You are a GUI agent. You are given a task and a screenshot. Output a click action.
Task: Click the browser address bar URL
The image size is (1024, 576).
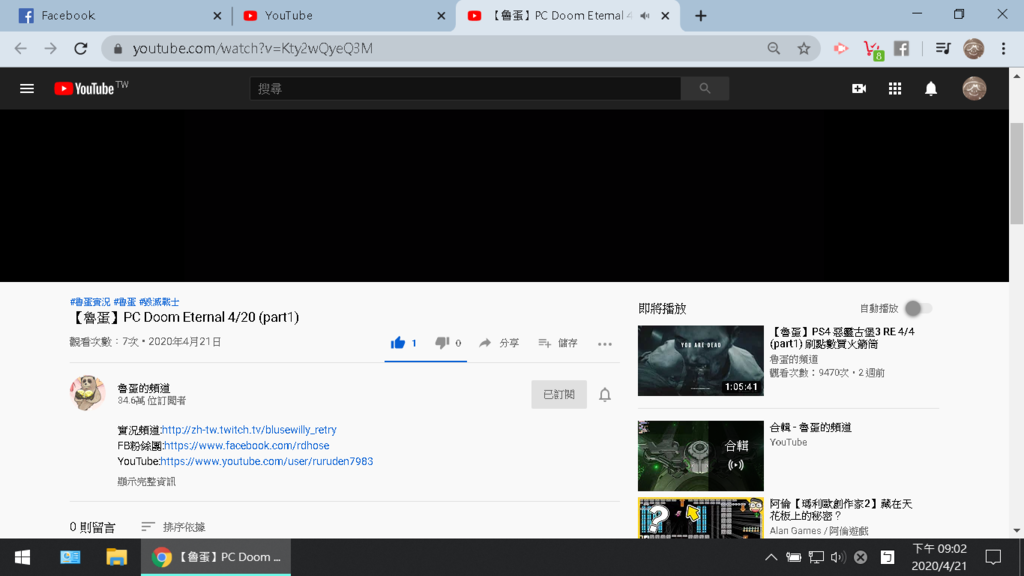[x=253, y=48]
